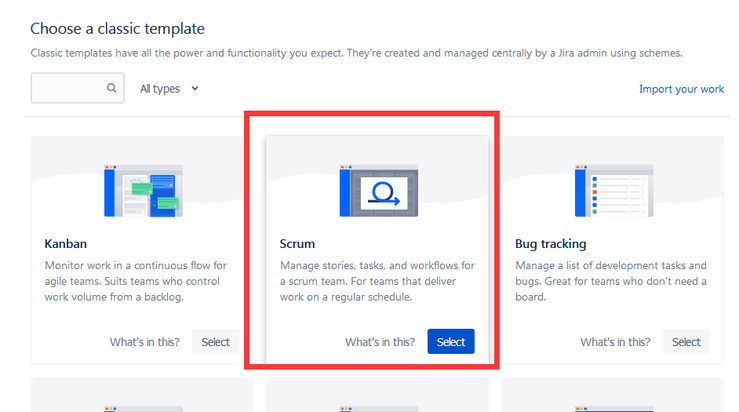The image size is (739, 412).
Task: Select the Bug tracking template
Action: coord(686,342)
